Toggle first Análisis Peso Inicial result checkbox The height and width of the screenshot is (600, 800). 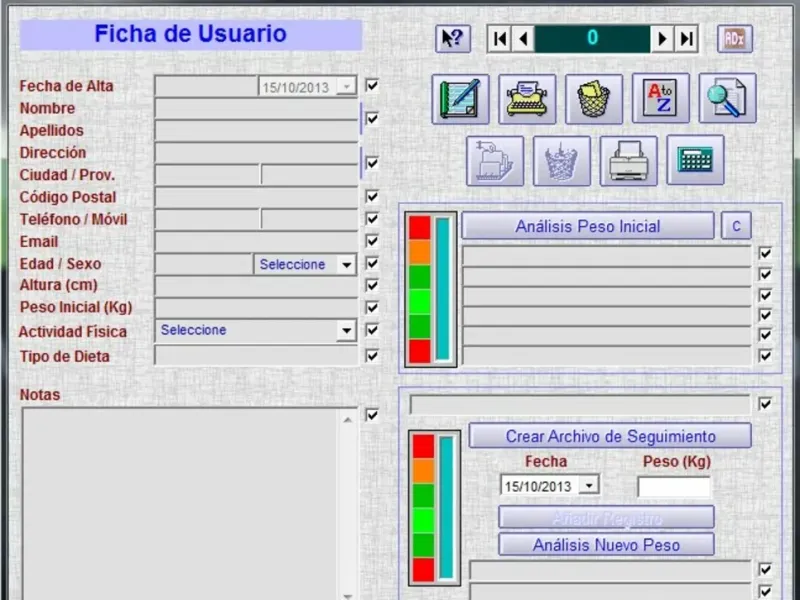point(765,253)
